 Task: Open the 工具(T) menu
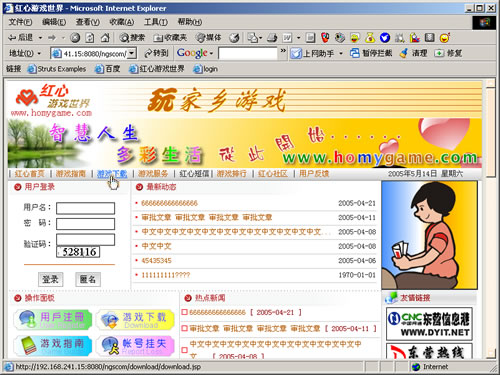click(x=156, y=22)
